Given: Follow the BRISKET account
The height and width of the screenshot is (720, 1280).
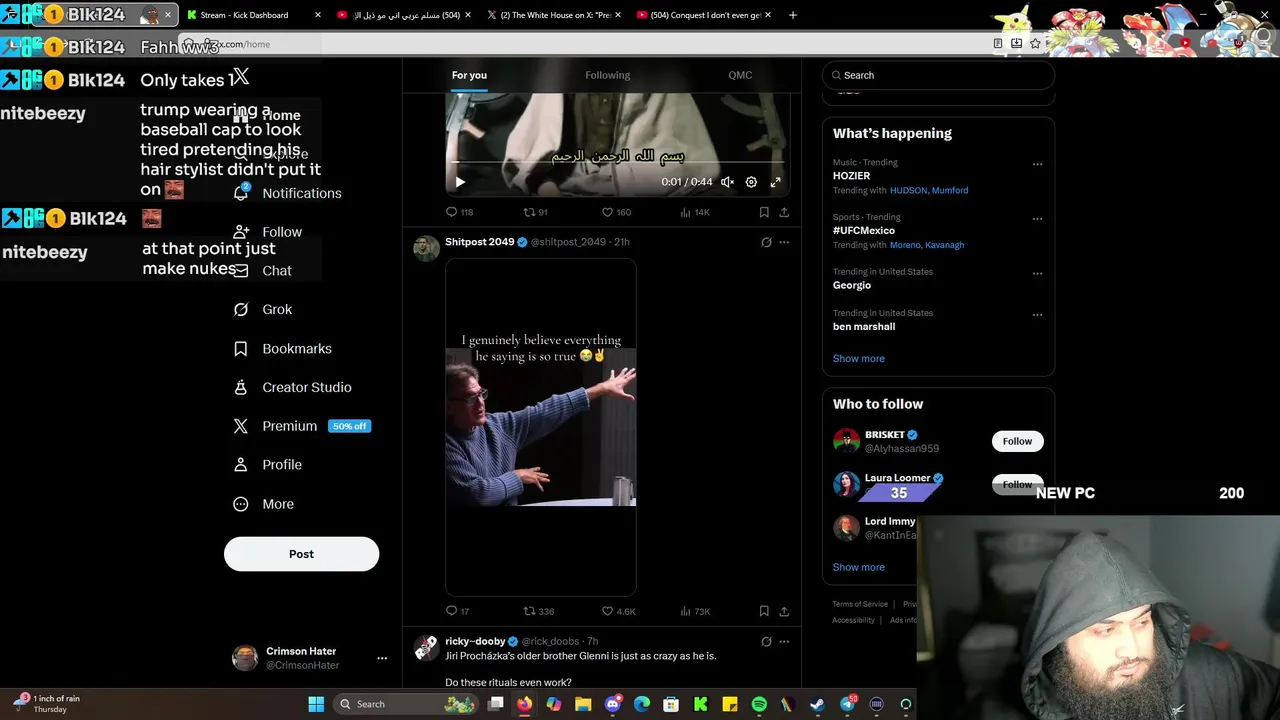Looking at the screenshot, I should coord(1017,441).
